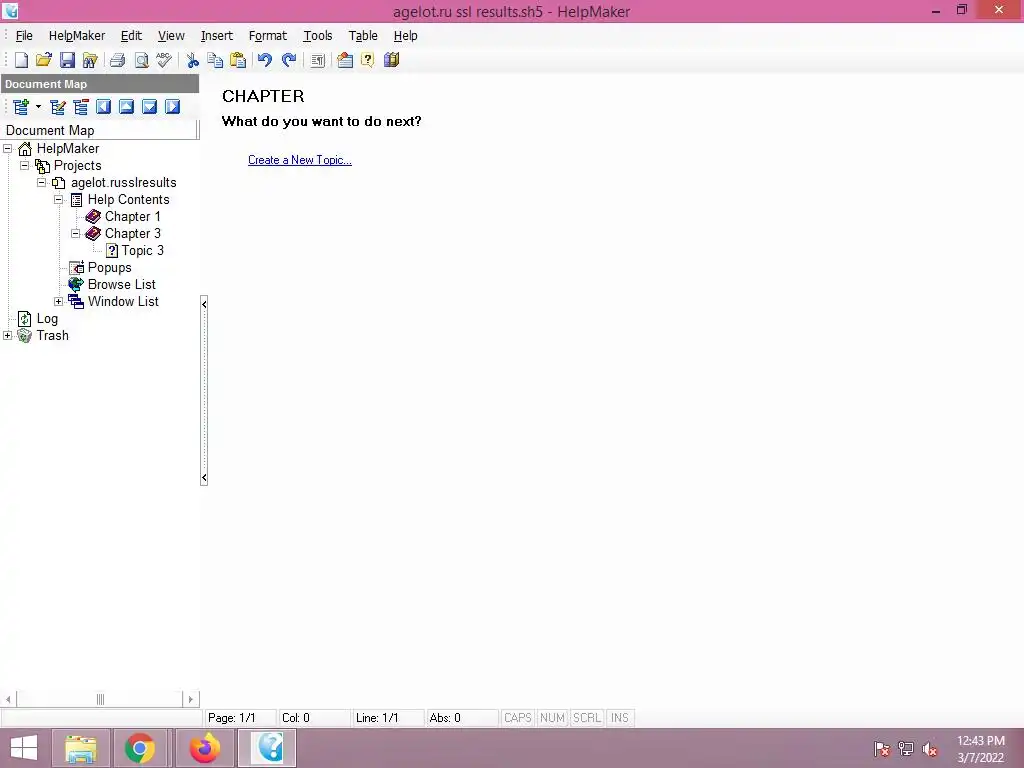
Task: Click the binoculars find icon
Action: coord(89,60)
